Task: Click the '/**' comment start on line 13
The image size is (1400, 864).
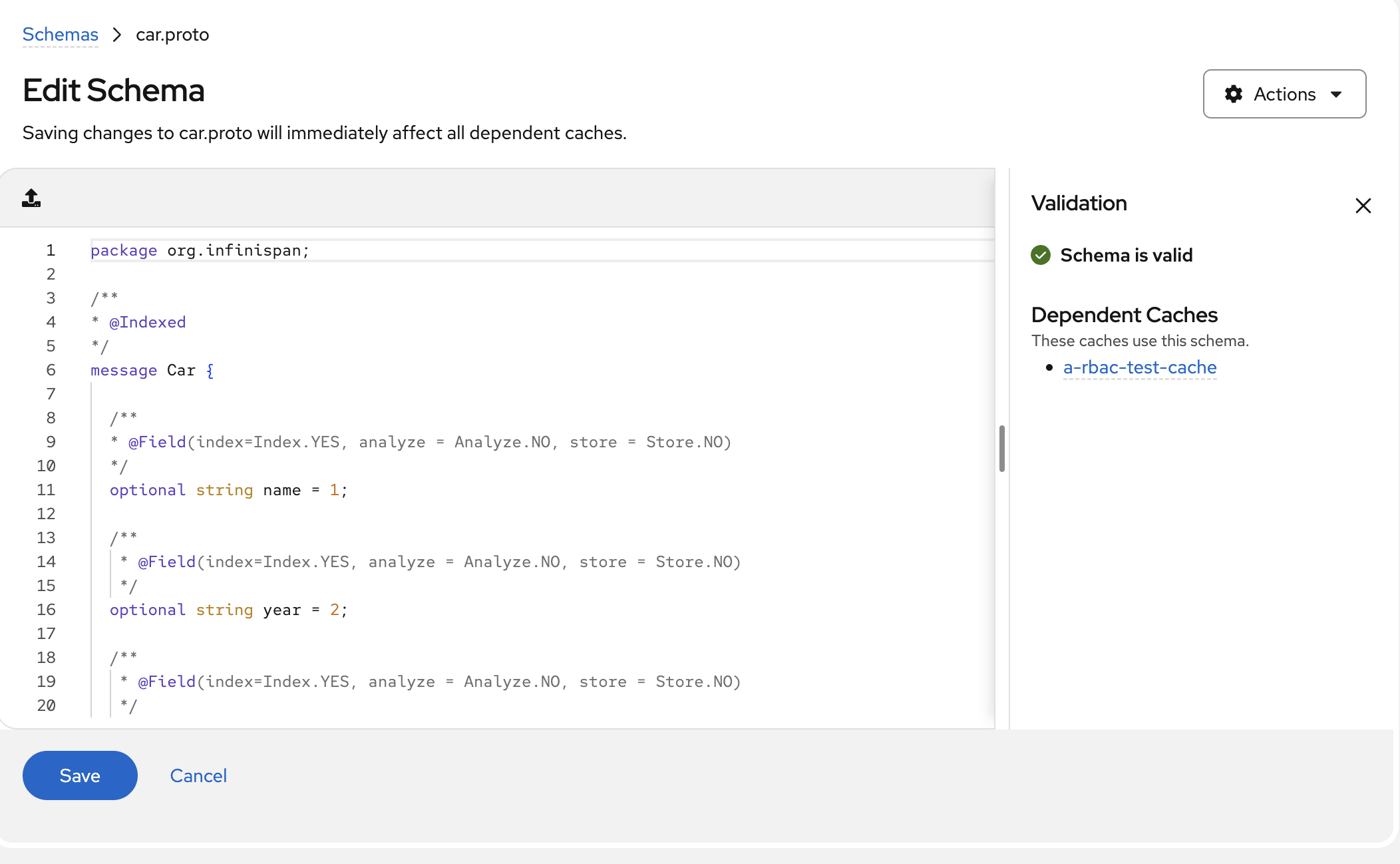Action: click(124, 538)
